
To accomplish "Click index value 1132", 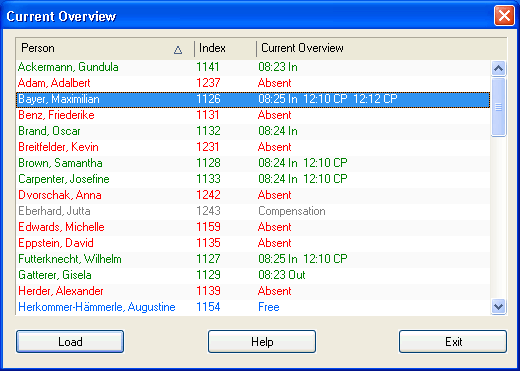I will click(x=208, y=131).
